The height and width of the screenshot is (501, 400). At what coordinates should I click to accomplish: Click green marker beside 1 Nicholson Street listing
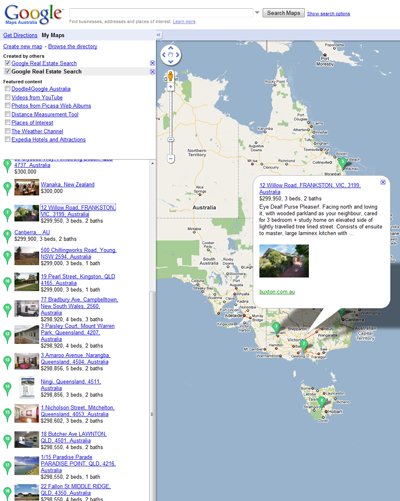point(7,415)
